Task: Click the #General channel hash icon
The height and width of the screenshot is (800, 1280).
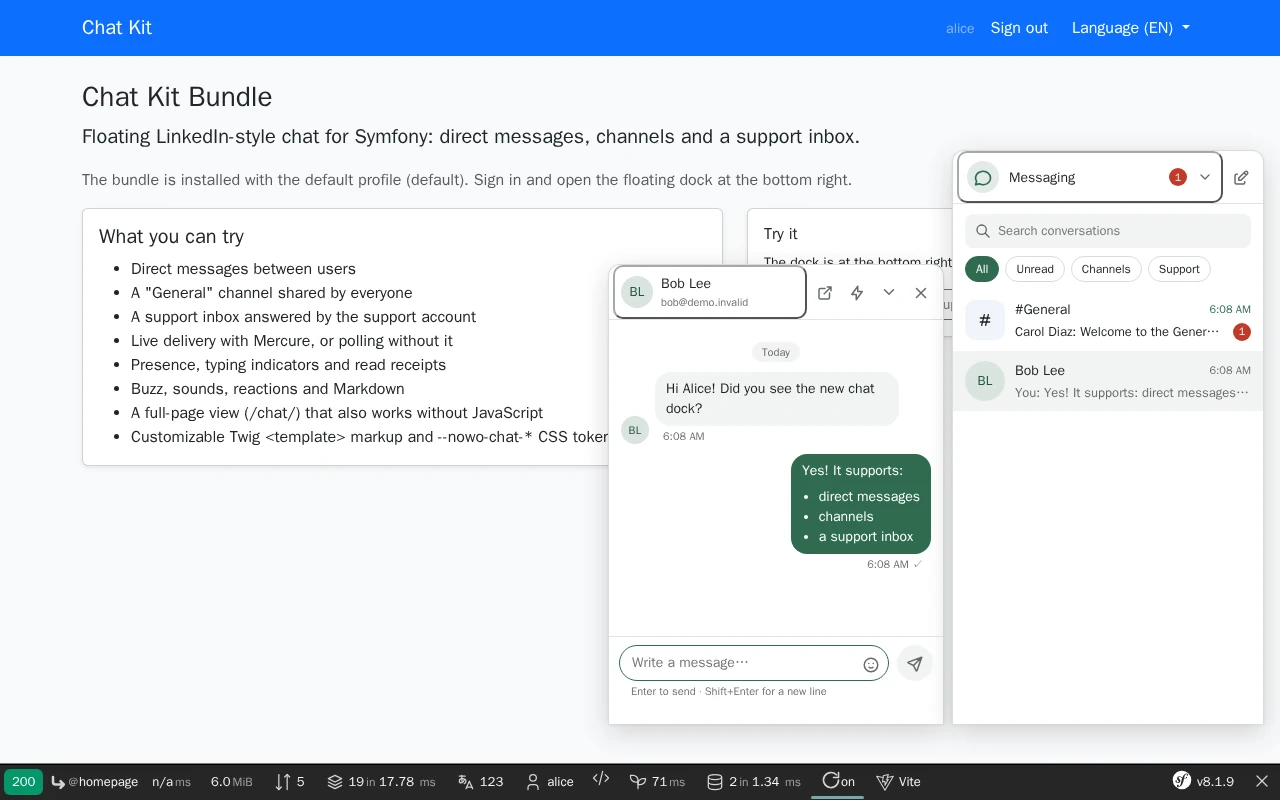Action: 985,320
